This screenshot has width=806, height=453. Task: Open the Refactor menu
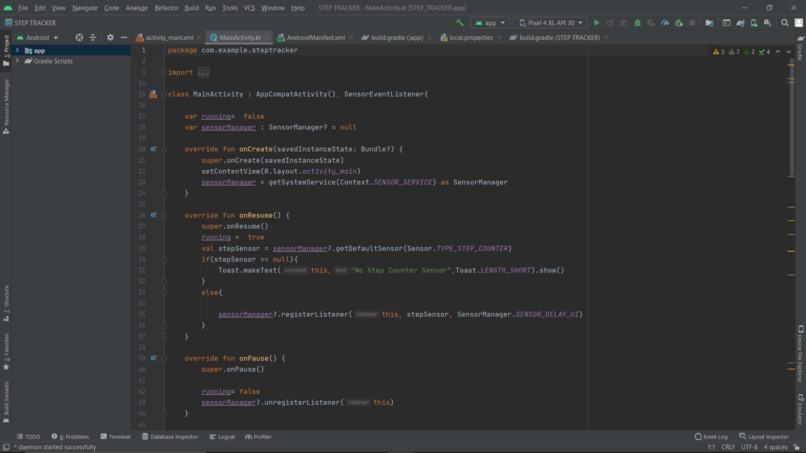coord(166,8)
